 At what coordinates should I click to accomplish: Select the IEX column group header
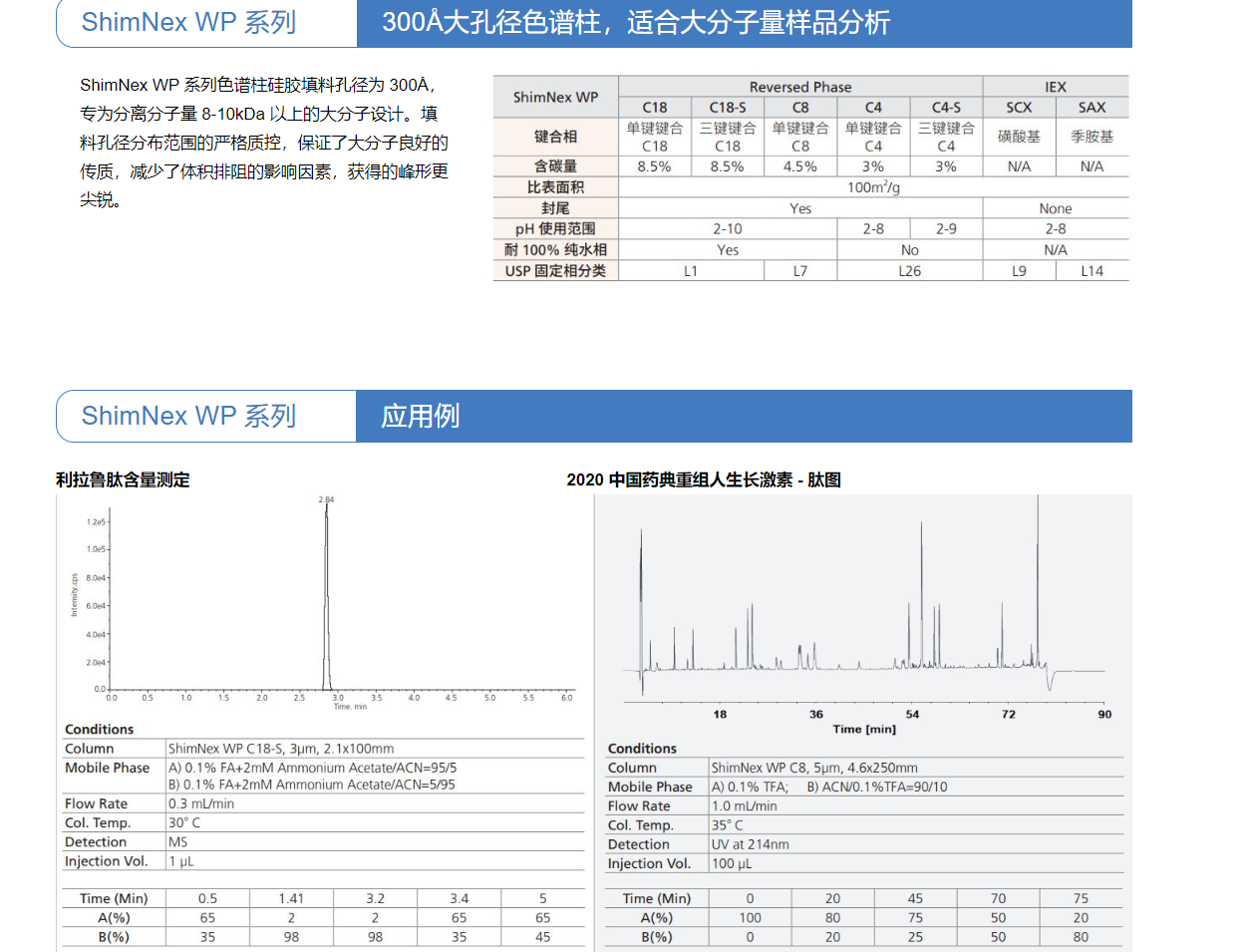[x=1055, y=87]
